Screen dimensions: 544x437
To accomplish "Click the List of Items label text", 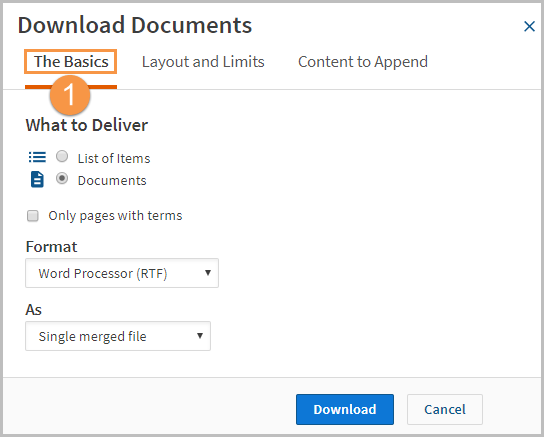I will coord(114,158).
